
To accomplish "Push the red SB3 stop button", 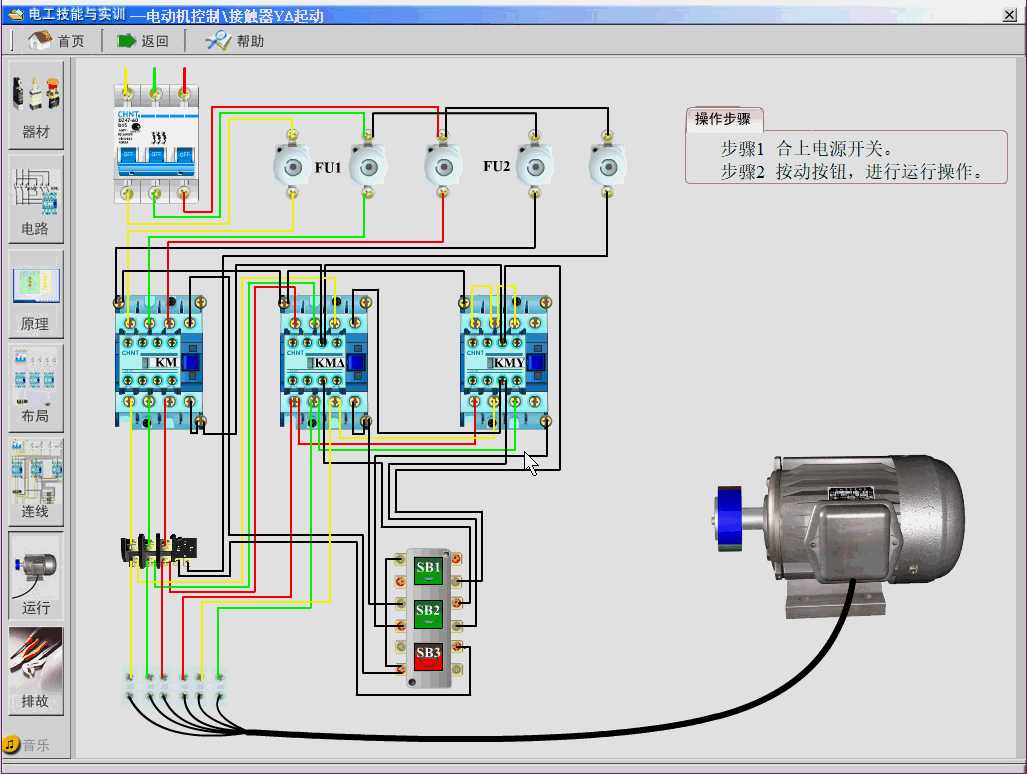I will [x=428, y=657].
